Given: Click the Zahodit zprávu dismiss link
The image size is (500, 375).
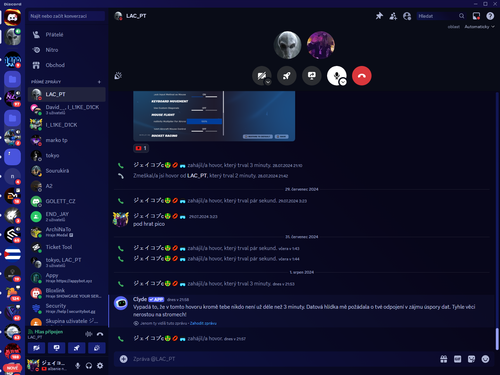Looking at the screenshot, I should 203,323.
